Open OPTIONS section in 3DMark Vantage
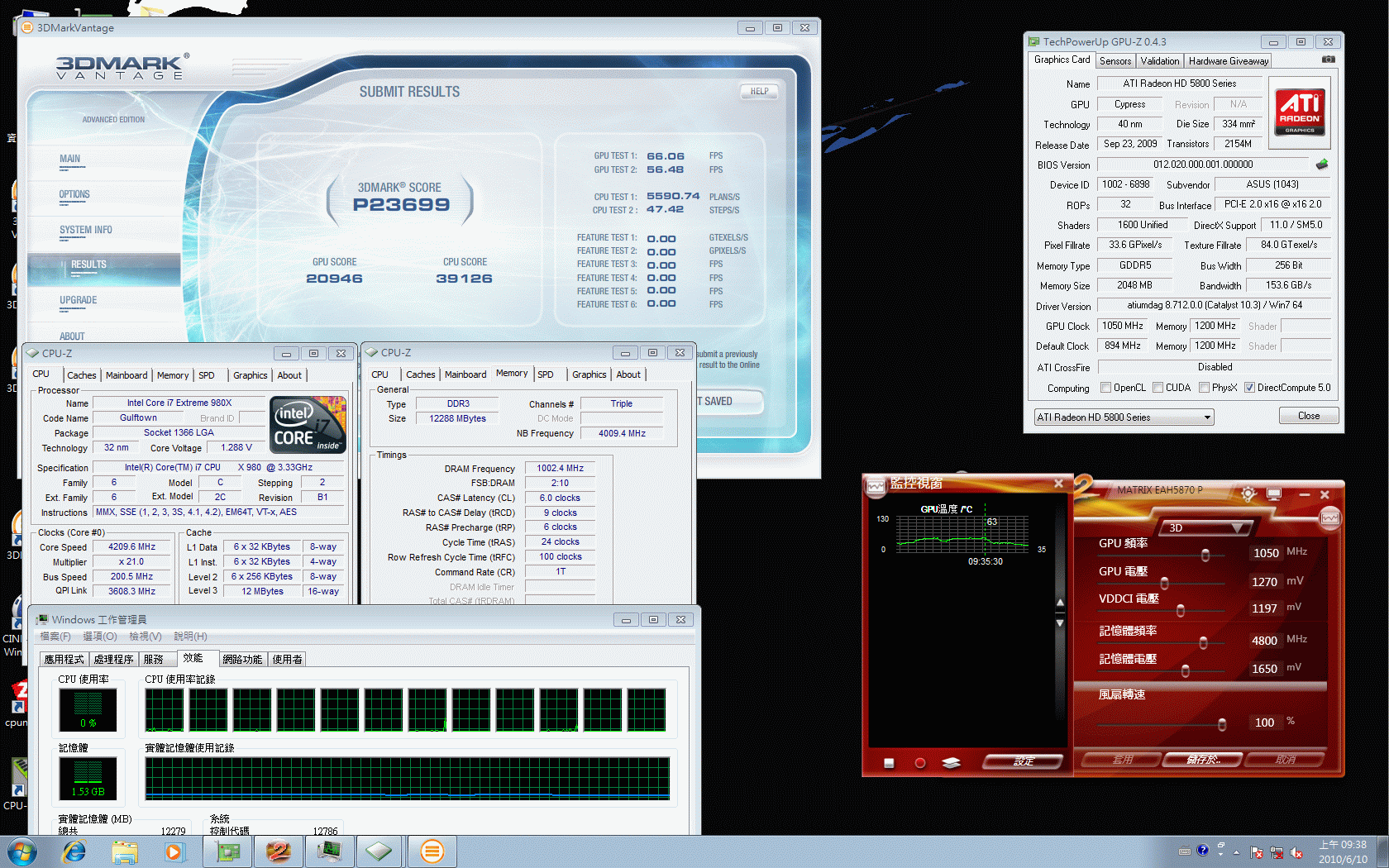Screen dimensions: 1389x868 click(74, 194)
